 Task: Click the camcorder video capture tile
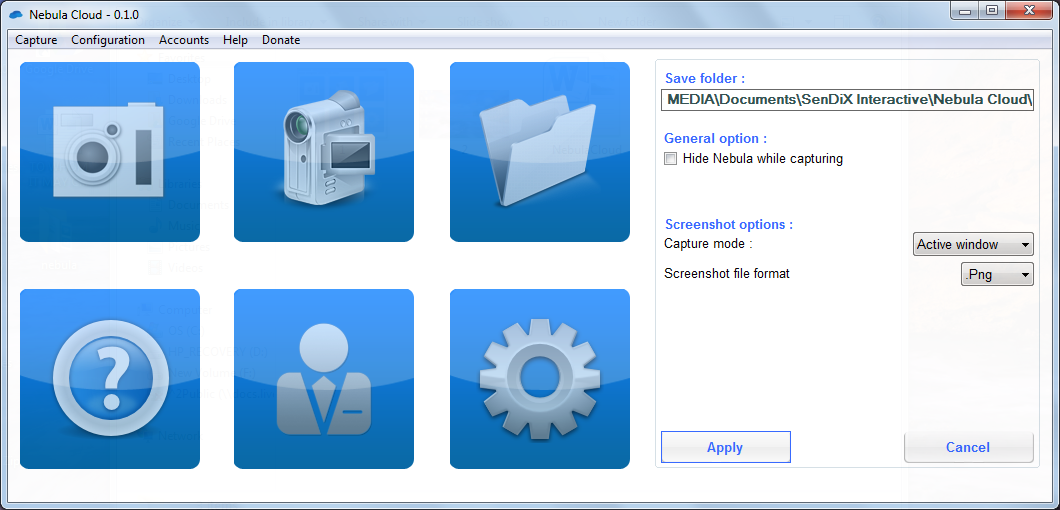pos(324,152)
